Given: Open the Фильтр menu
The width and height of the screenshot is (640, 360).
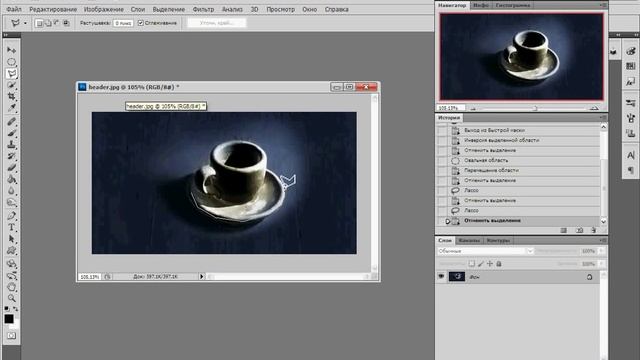Looking at the screenshot, I should click(x=203, y=9).
